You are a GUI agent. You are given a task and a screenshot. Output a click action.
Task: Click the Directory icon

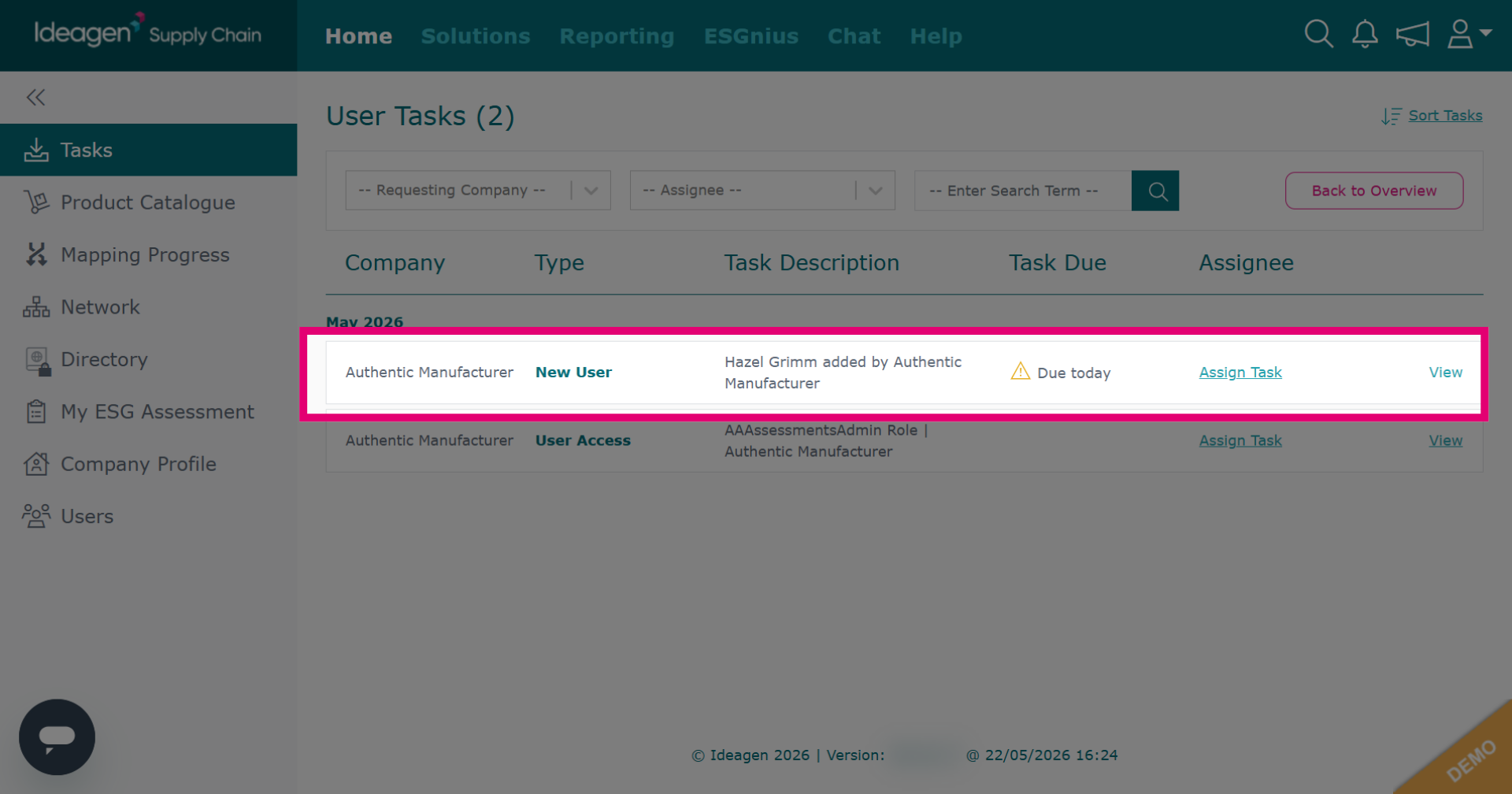pyautogui.click(x=38, y=361)
